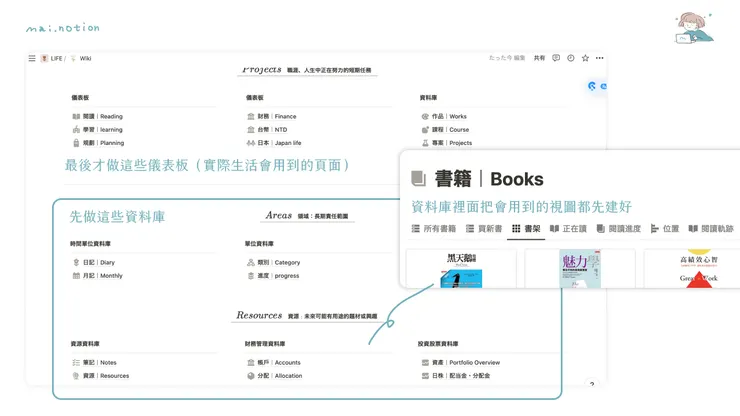Open the three-dot more options menu
Screen dimensions: 740x416
pyautogui.click(x=599, y=58)
